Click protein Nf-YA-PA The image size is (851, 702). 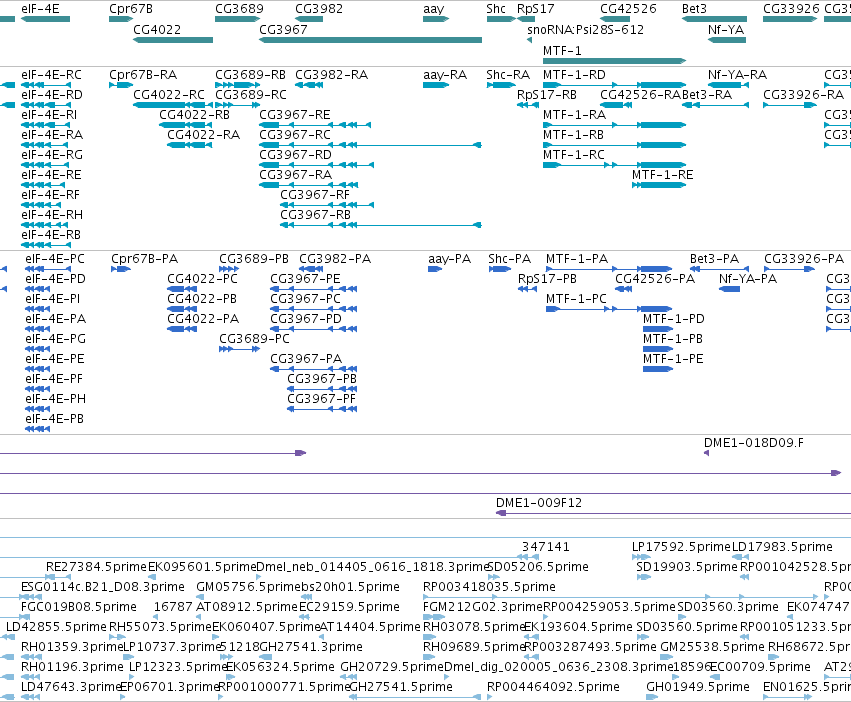click(748, 279)
